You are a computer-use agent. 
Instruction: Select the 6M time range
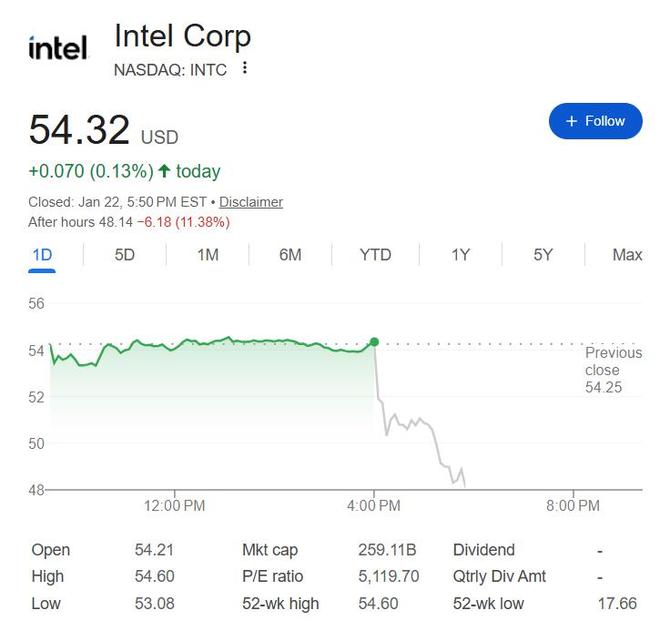pyautogui.click(x=290, y=255)
